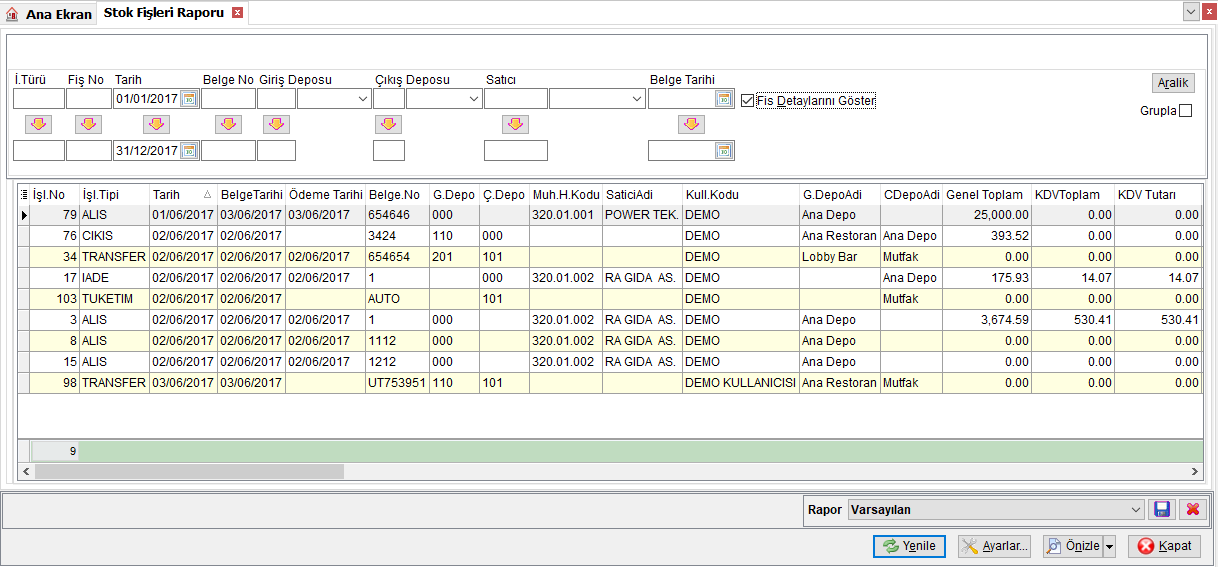Viewport: 1219px width, 567px height.
Task: Switch to the Ana Ekran tab
Action: click(48, 14)
